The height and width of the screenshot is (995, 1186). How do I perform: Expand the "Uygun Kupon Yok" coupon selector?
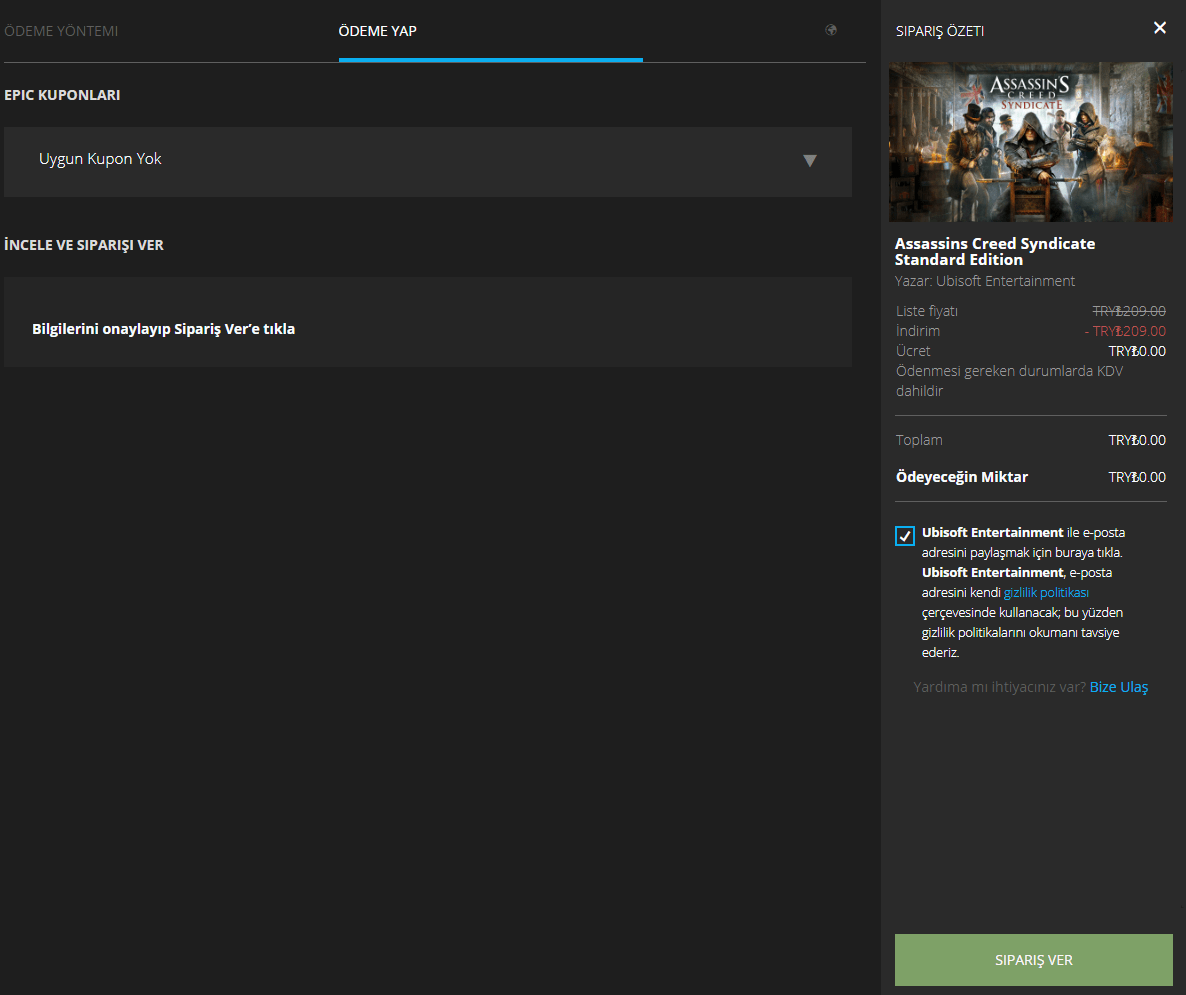coord(428,161)
